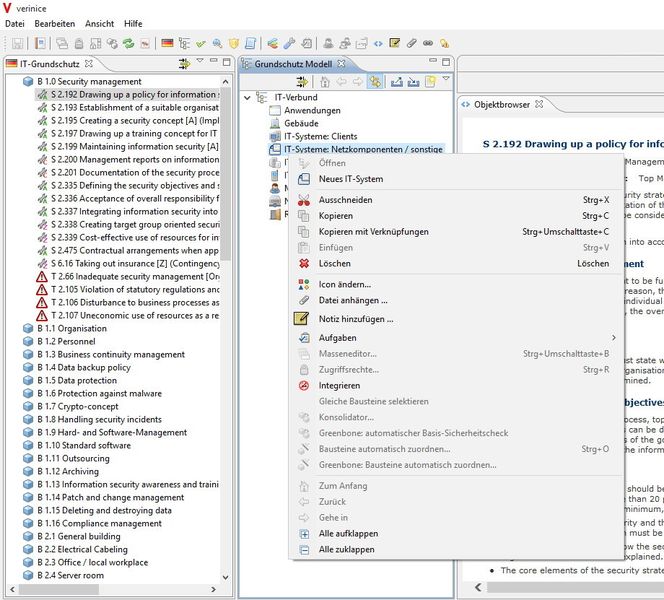664x600 pixels.
Task: Click the book icon in main toolbar
Action: tap(40, 43)
